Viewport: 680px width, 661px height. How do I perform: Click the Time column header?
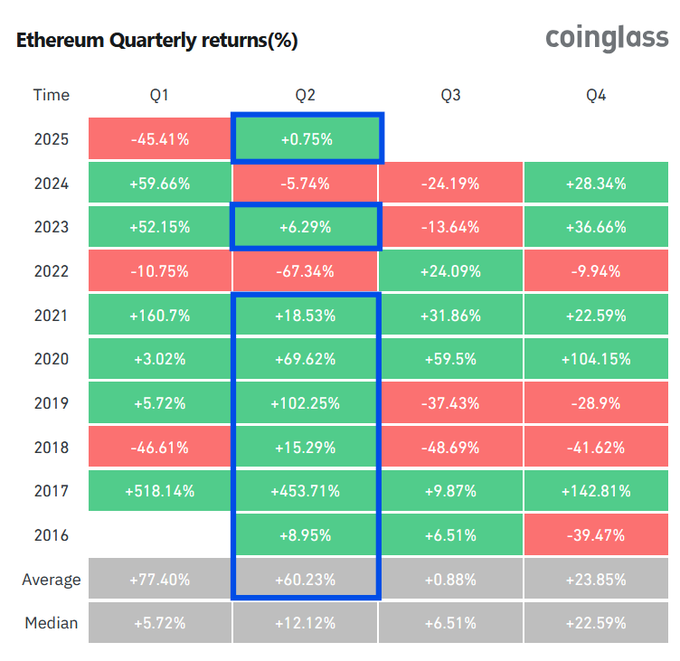coord(51,95)
